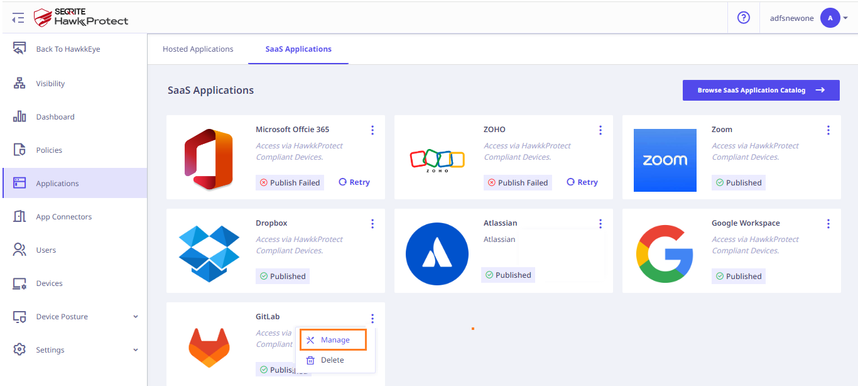Screen dimensions: 858x386
Task: Click Published status on Google Workspace card
Action: (738, 276)
